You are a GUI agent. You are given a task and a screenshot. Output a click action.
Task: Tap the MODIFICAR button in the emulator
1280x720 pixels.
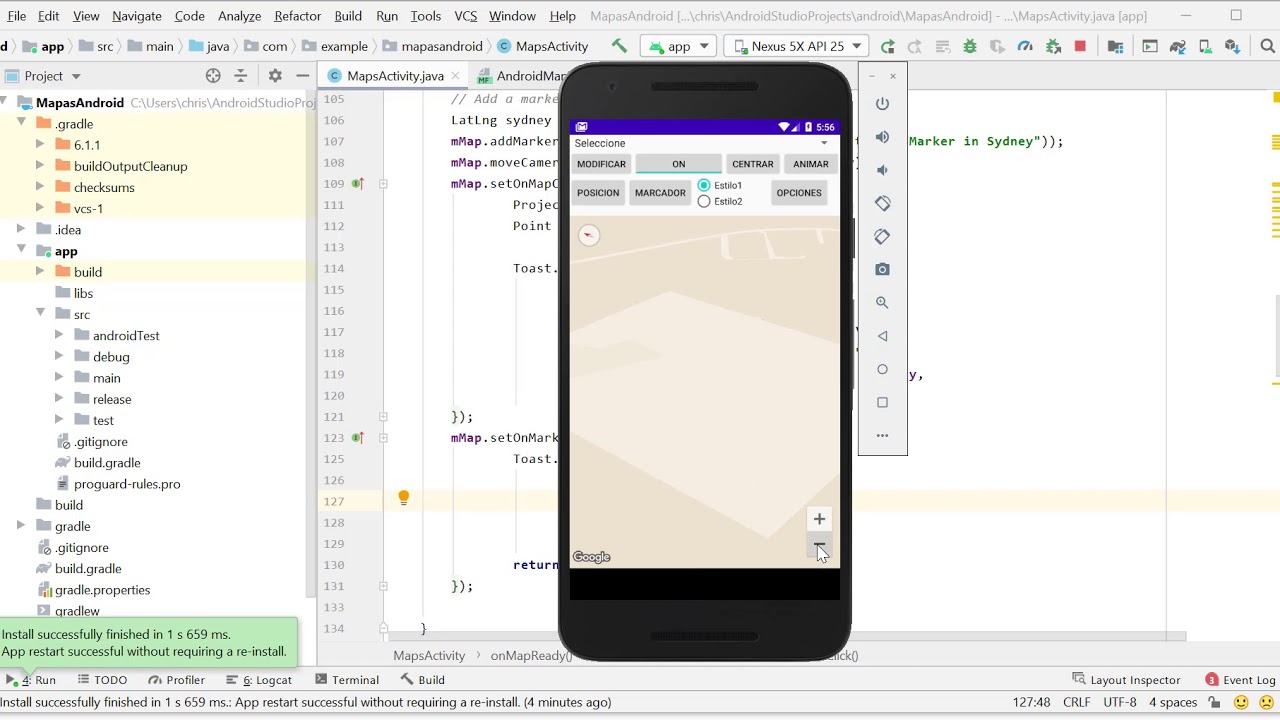601,164
